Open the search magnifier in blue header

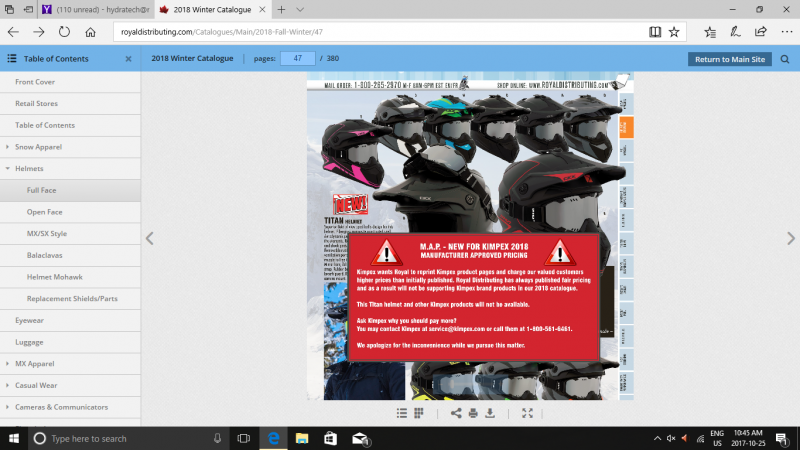[x=785, y=59]
